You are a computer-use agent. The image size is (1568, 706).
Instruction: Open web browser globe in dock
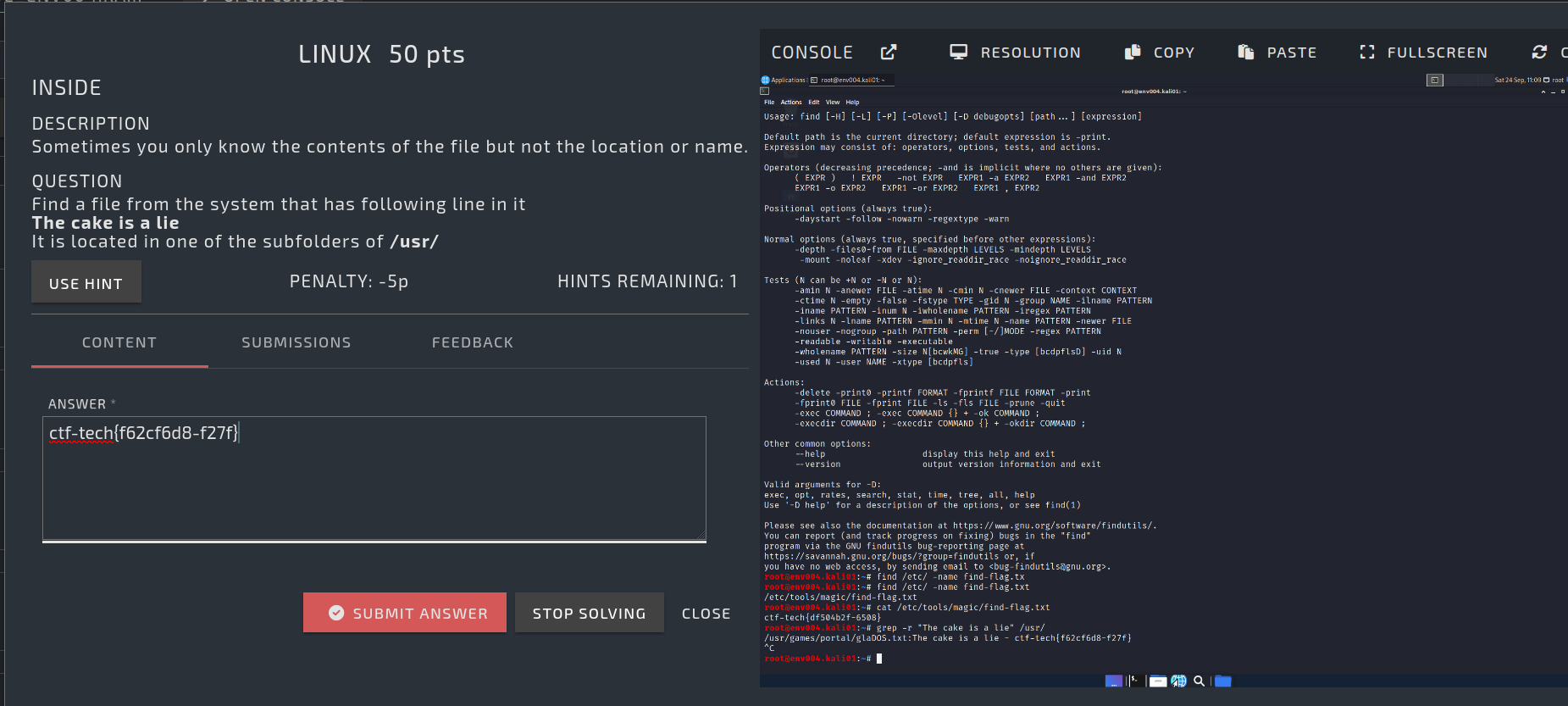click(x=1178, y=681)
